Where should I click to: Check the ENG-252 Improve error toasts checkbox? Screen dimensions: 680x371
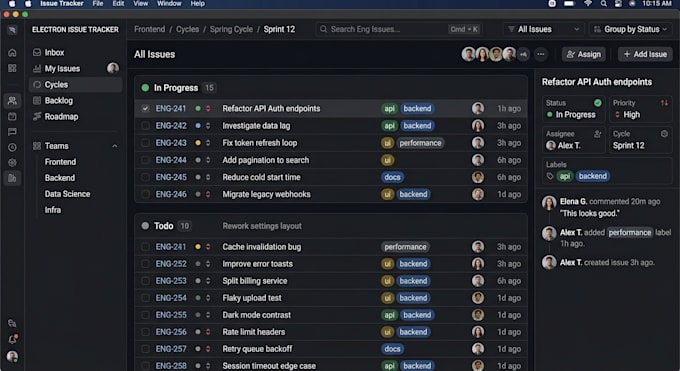[x=145, y=264]
